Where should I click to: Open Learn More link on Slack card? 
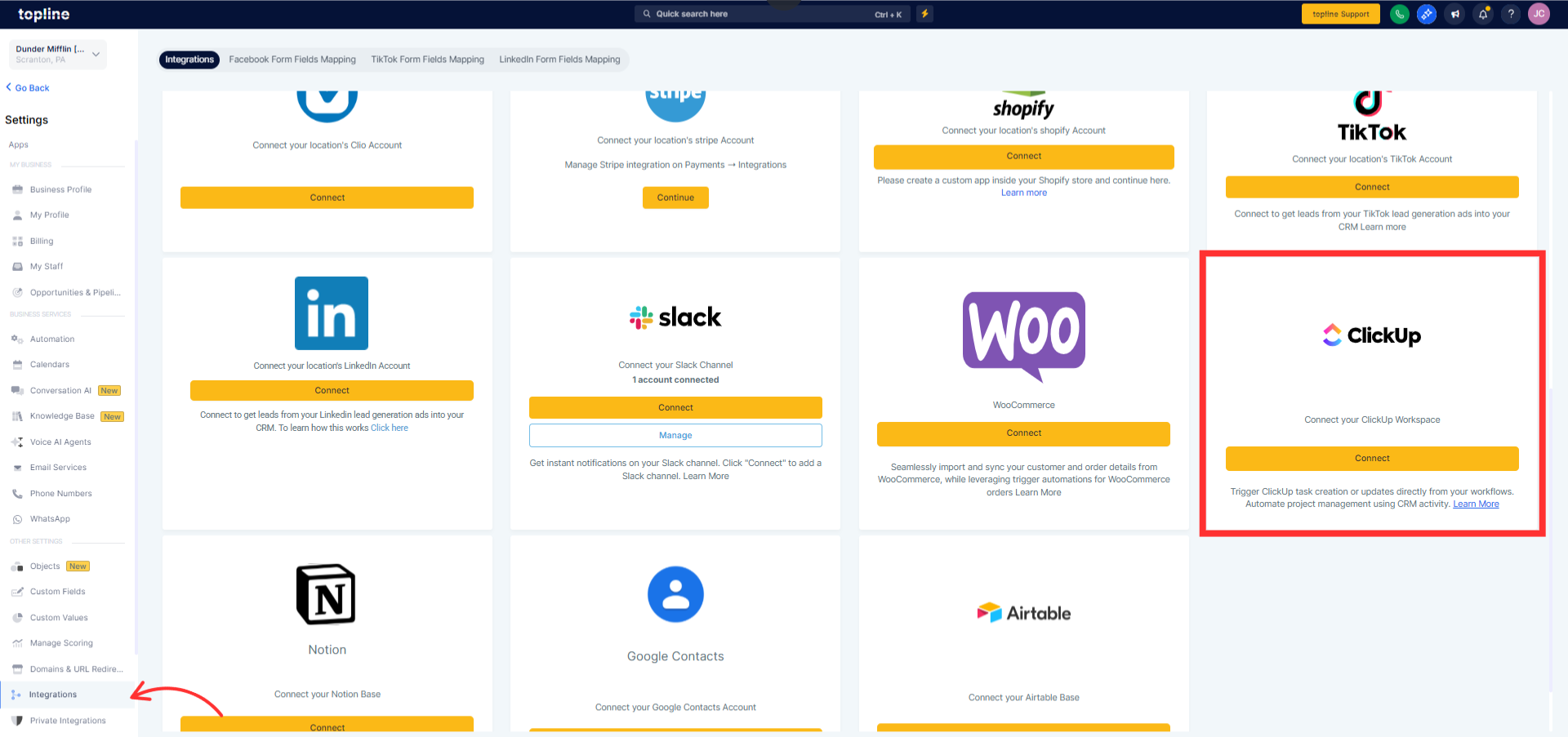click(x=706, y=477)
